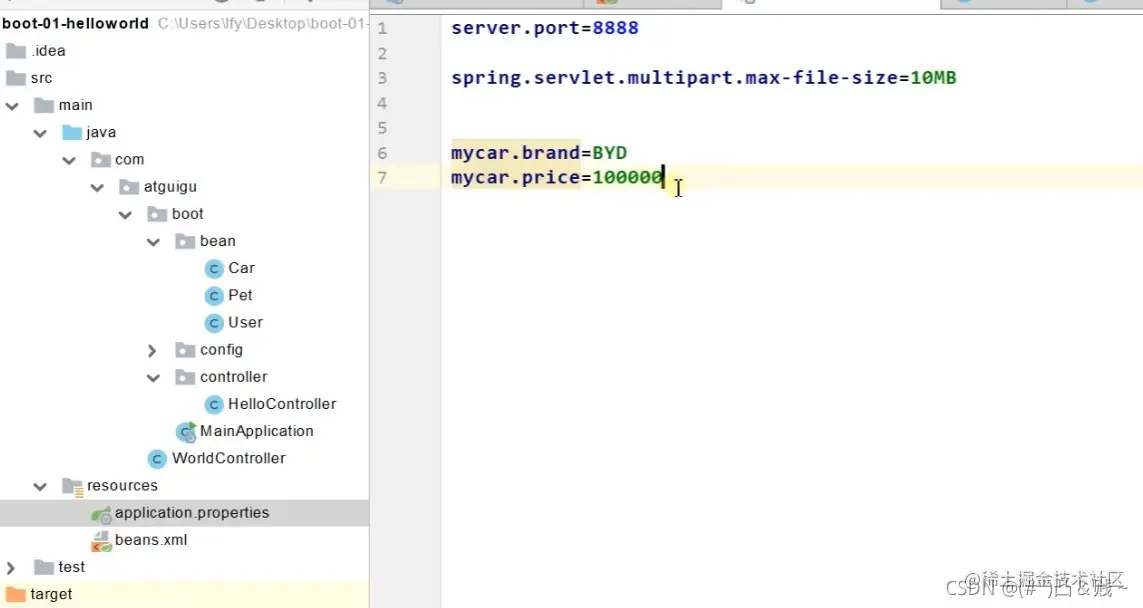The width and height of the screenshot is (1143, 608).
Task: Click line number 1 in gutter
Action: (x=383, y=28)
